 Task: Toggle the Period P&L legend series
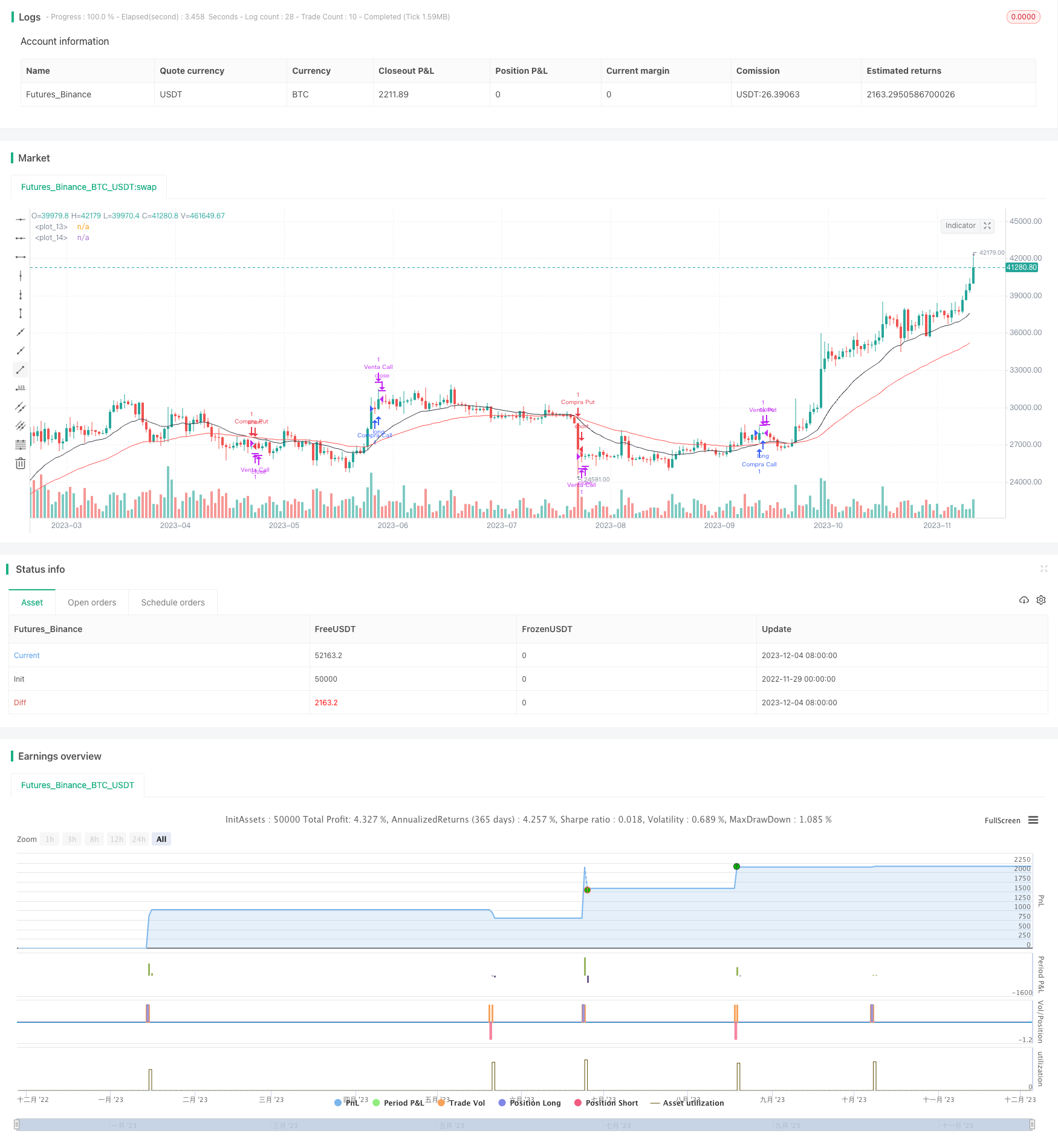pos(398,1103)
